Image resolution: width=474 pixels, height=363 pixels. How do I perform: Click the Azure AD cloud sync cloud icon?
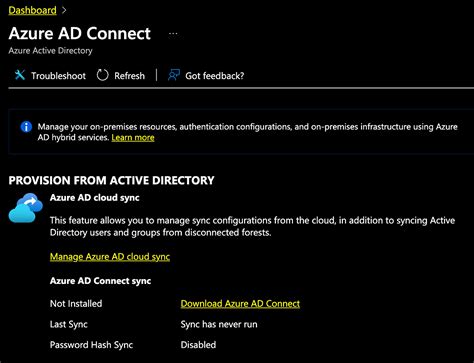pyautogui.click(x=26, y=208)
